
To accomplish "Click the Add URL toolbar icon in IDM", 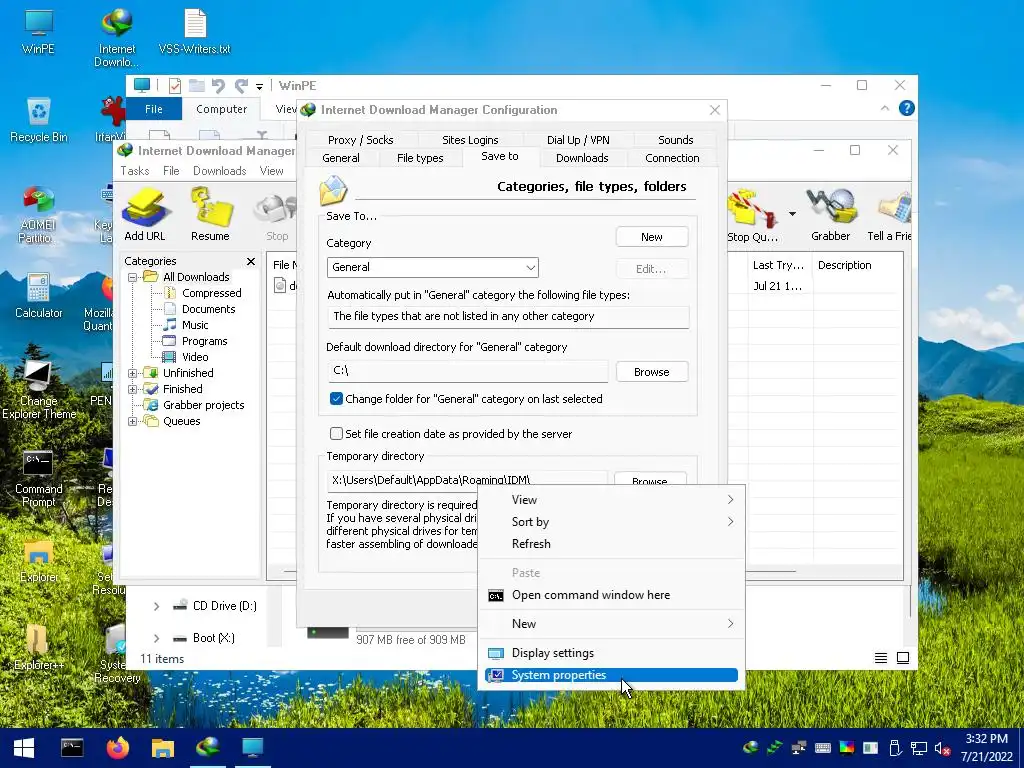I will (145, 214).
